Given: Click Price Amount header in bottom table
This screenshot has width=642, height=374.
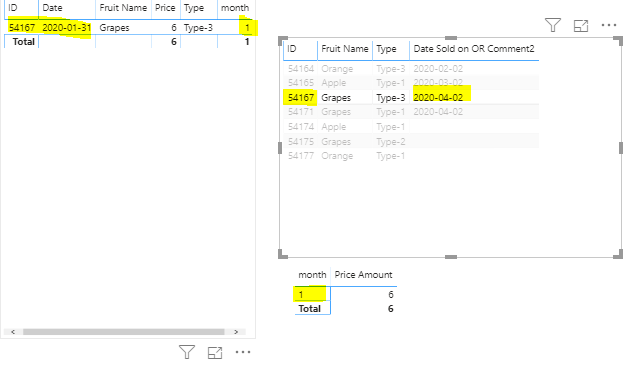Looking at the screenshot, I should (364, 275).
